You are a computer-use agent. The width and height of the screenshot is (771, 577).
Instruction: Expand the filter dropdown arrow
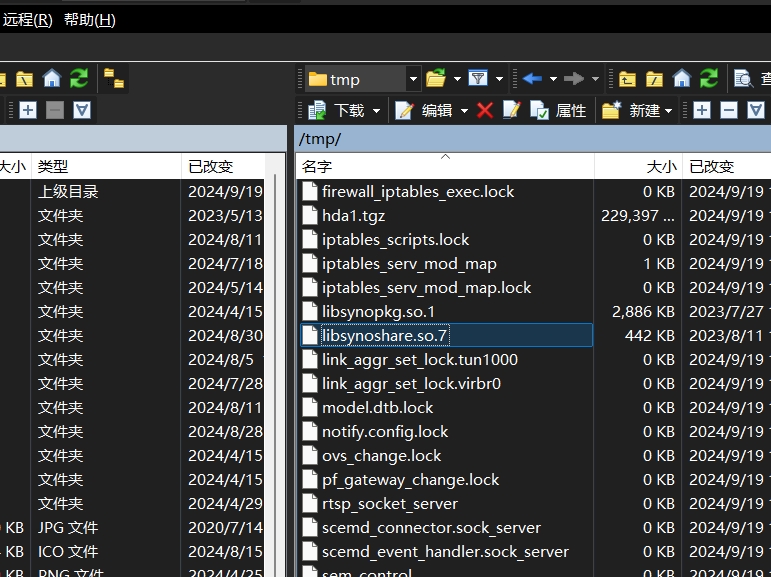[500, 79]
